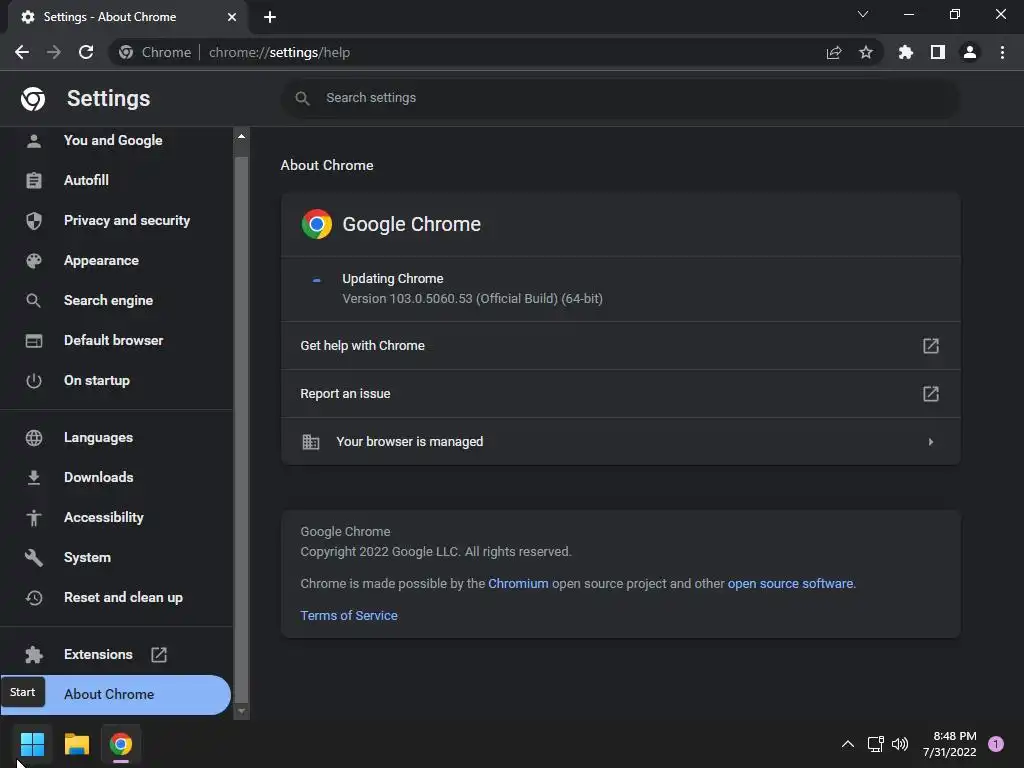Image resolution: width=1024 pixels, height=768 pixels.
Task: Click the volume icon in system tray
Action: (x=900, y=744)
